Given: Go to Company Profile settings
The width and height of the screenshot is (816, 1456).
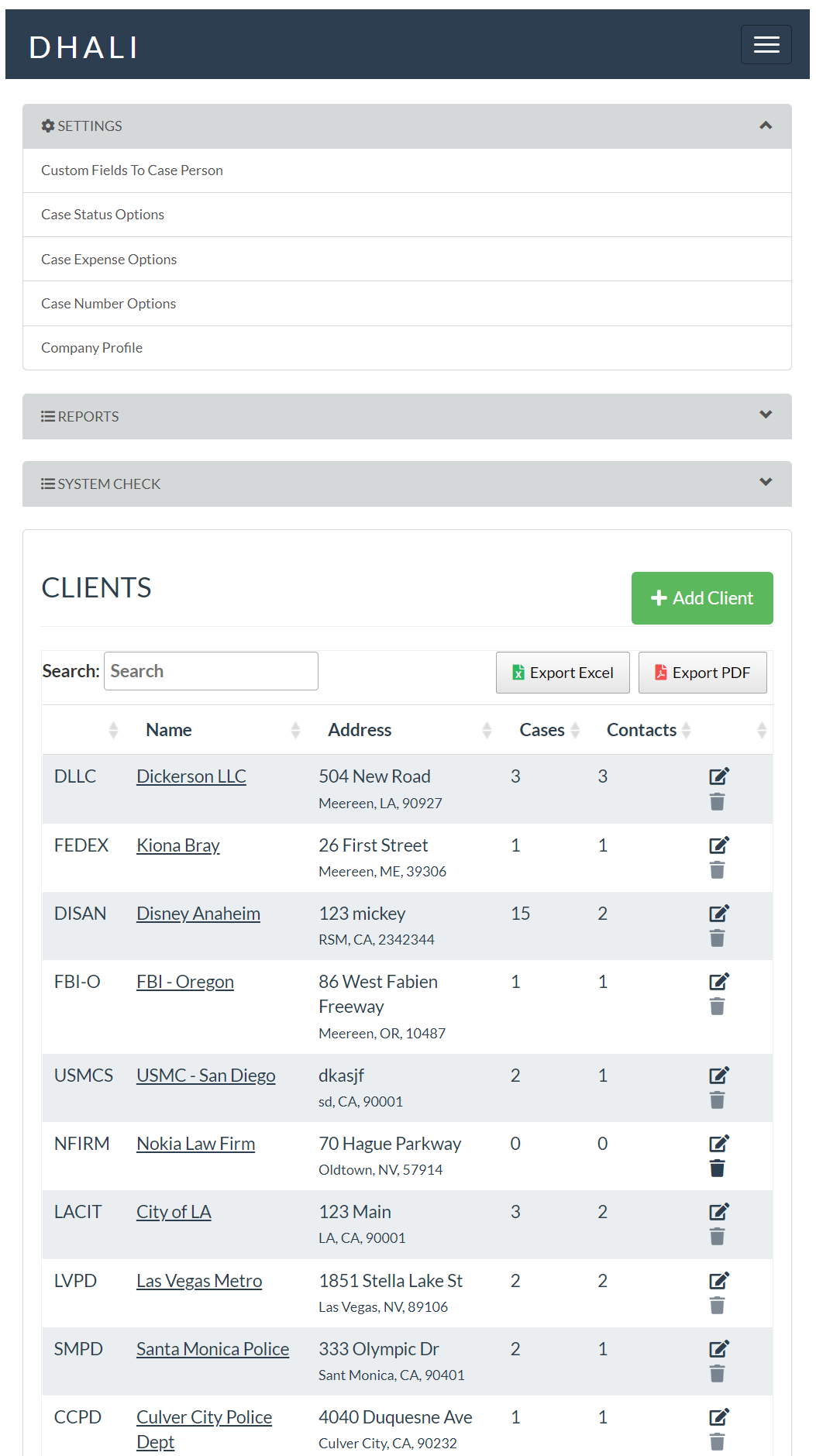Looking at the screenshot, I should tap(91, 348).
